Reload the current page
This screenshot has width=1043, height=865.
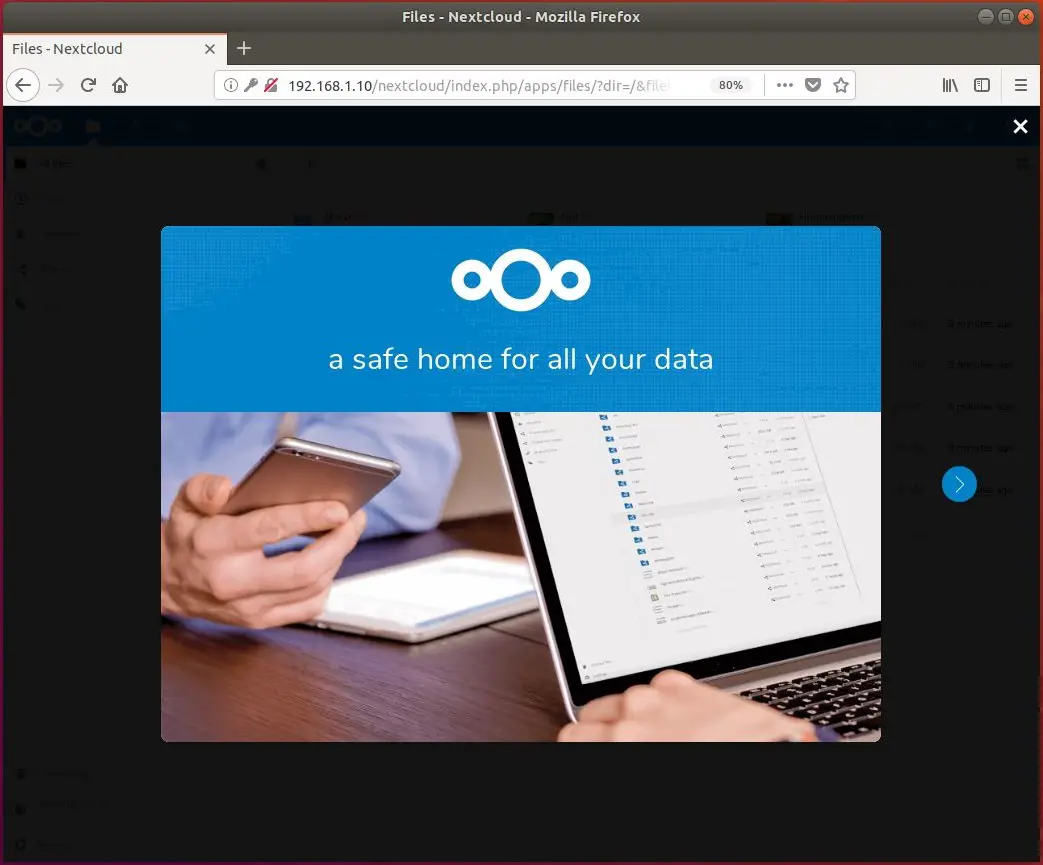click(88, 85)
